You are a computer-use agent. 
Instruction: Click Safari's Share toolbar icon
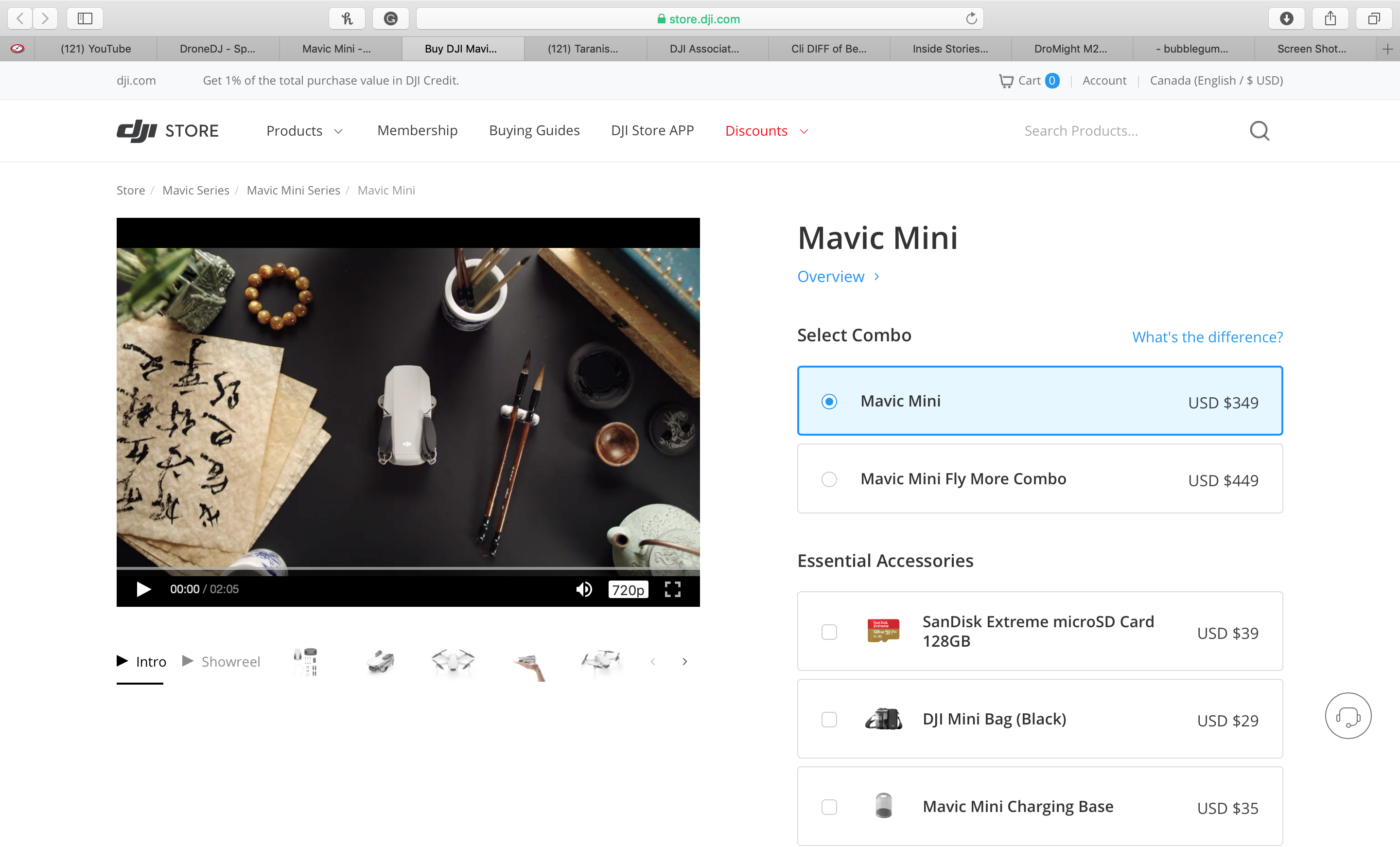(x=1330, y=19)
